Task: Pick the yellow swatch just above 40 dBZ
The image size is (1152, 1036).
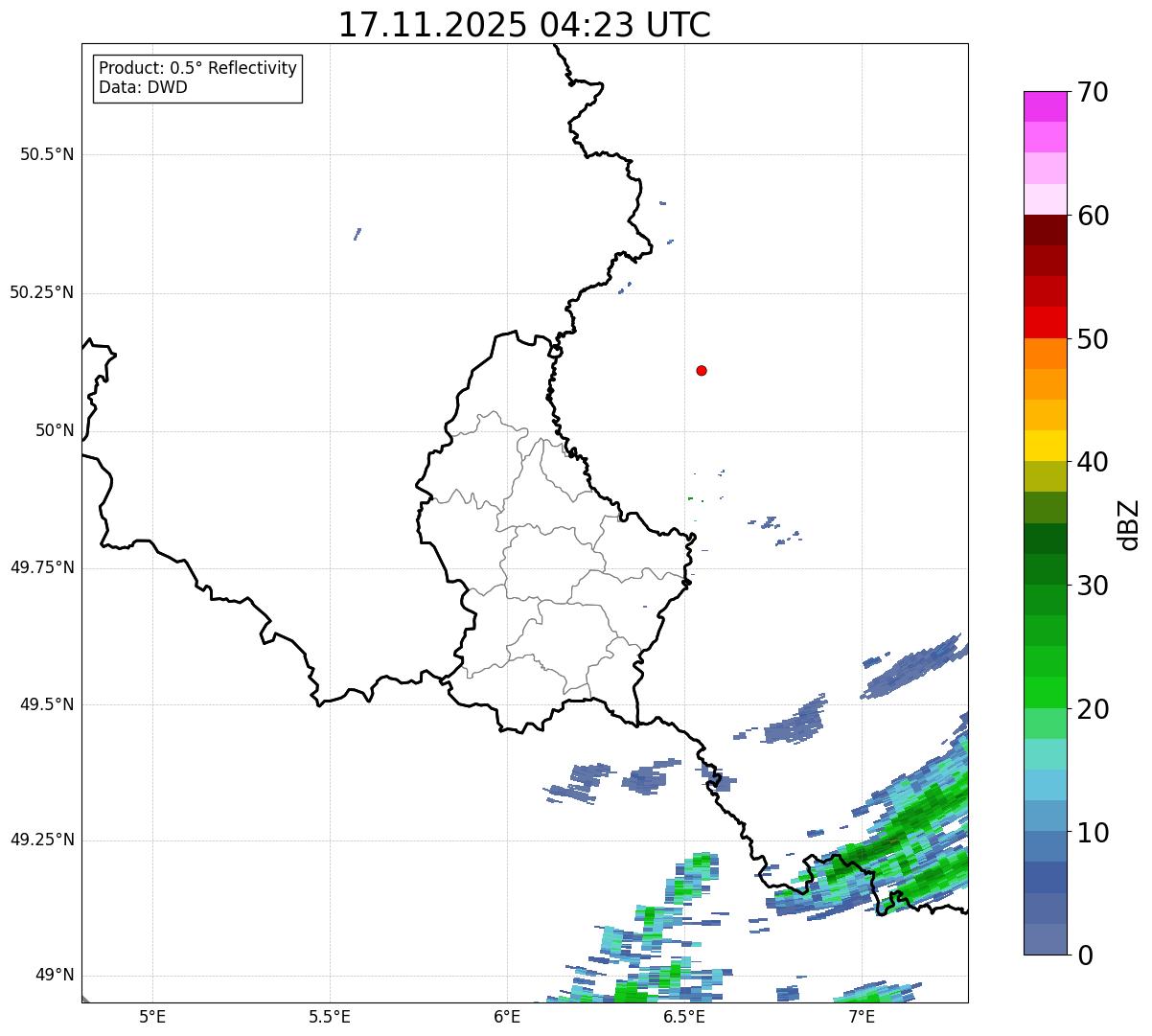Action: pos(1046,446)
